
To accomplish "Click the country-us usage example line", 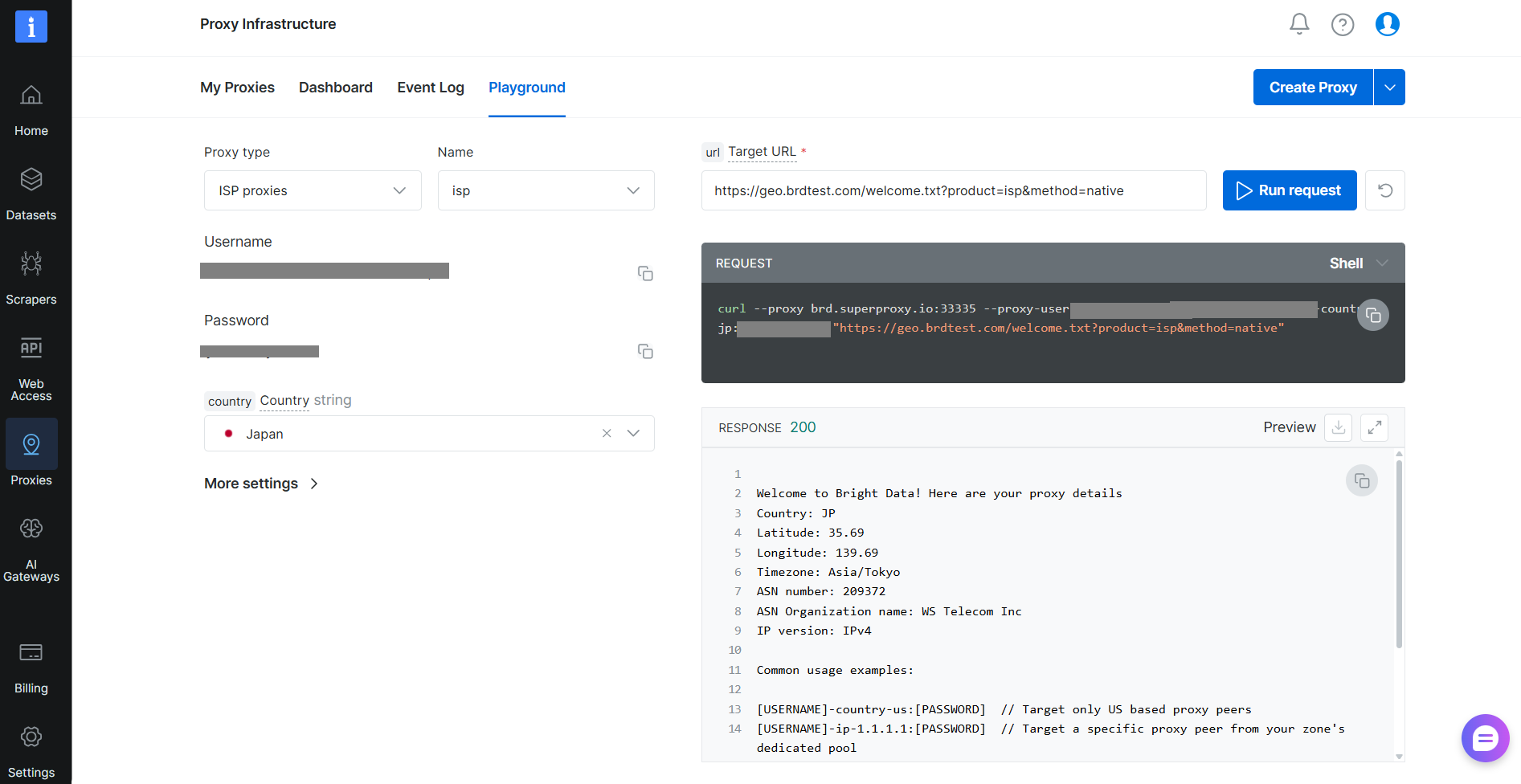I will (x=1004, y=709).
